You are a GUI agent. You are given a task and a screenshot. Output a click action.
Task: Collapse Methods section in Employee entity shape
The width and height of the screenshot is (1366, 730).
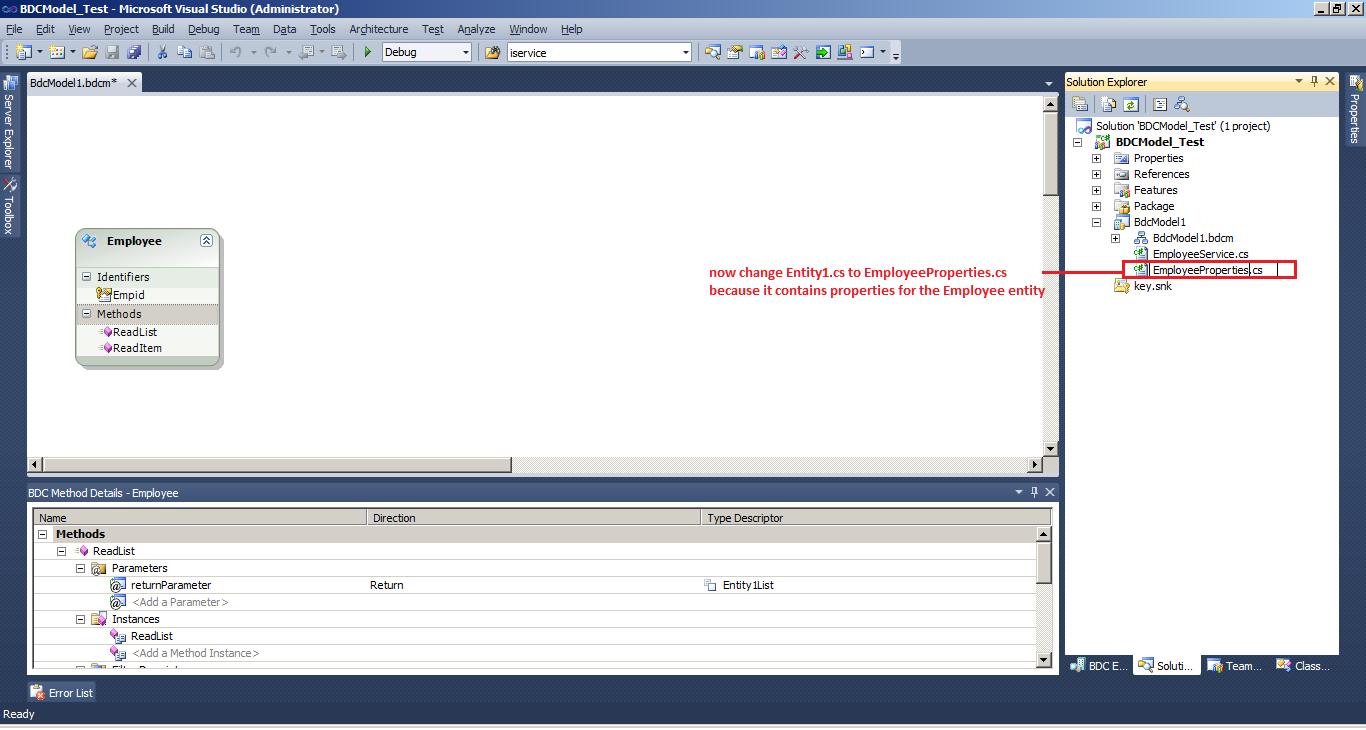click(86, 314)
